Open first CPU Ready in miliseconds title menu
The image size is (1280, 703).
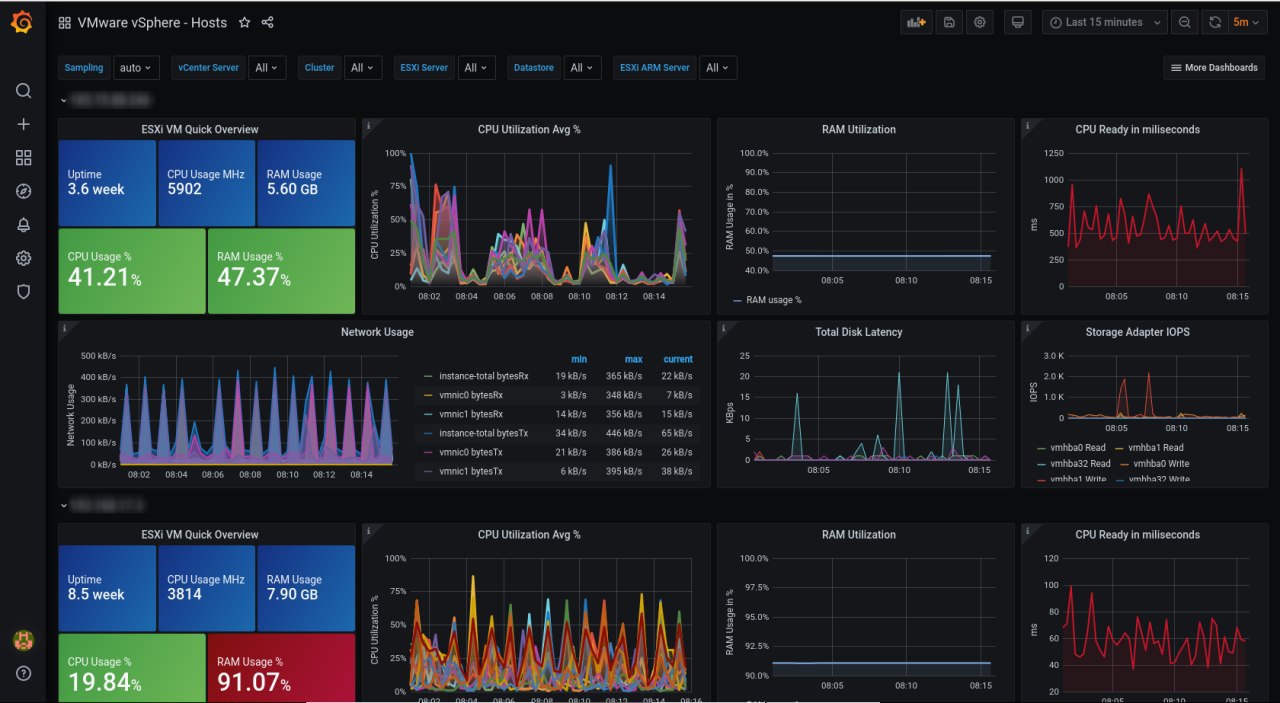point(1137,129)
